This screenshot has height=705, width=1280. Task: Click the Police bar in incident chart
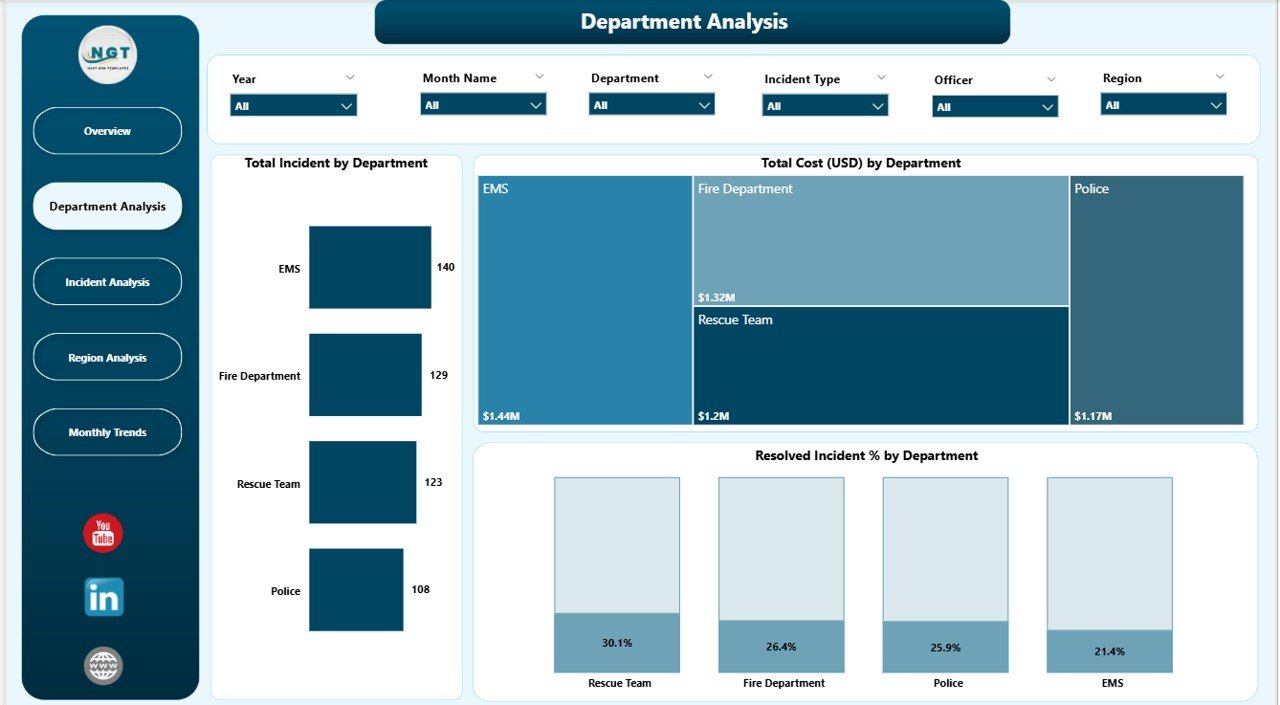[x=356, y=590]
